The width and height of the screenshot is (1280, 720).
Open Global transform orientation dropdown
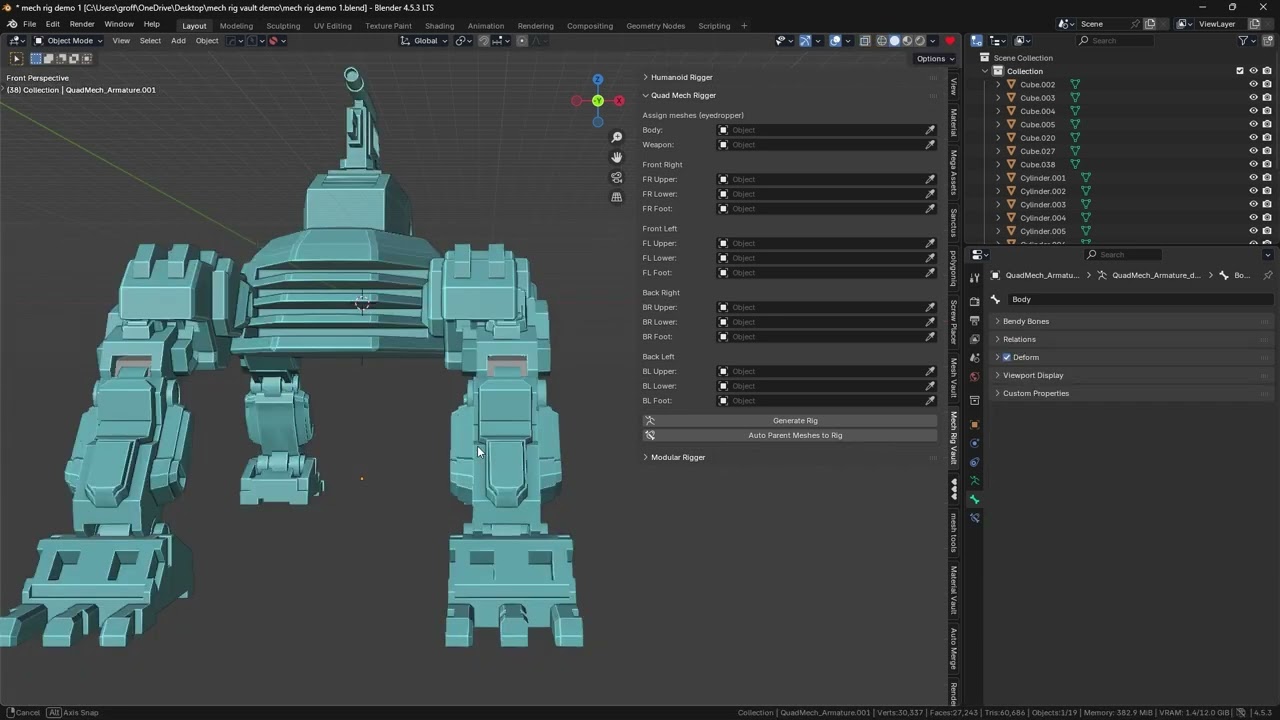click(x=424, y=41)
